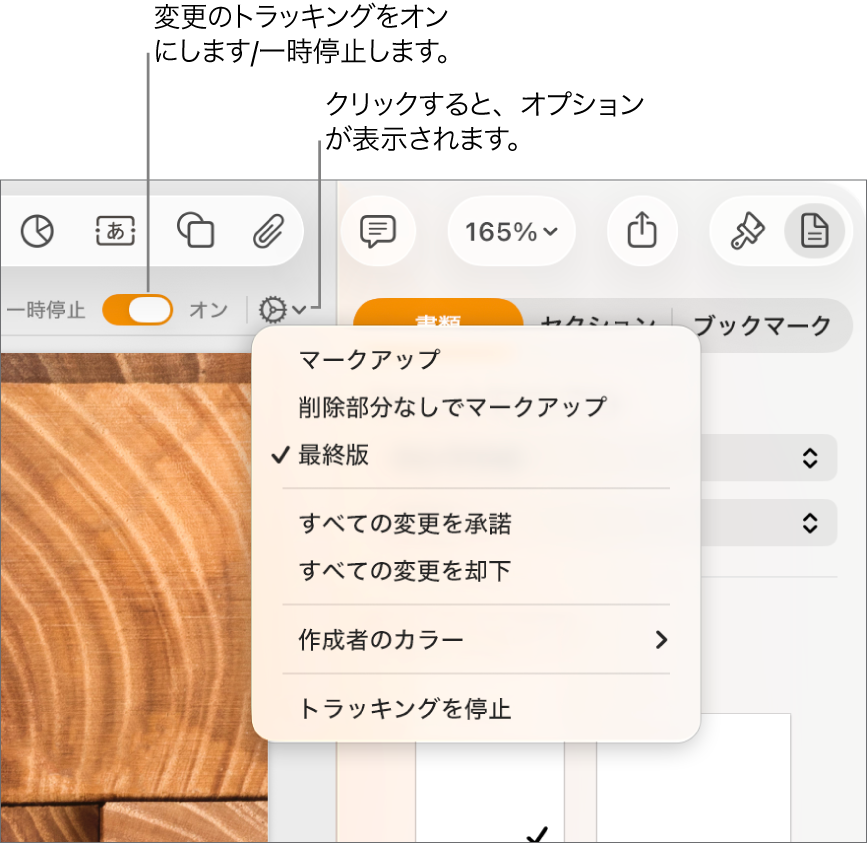Open the Shape insert icon
The width and height of the screenshot is (867, 843).
pos(195,230)
